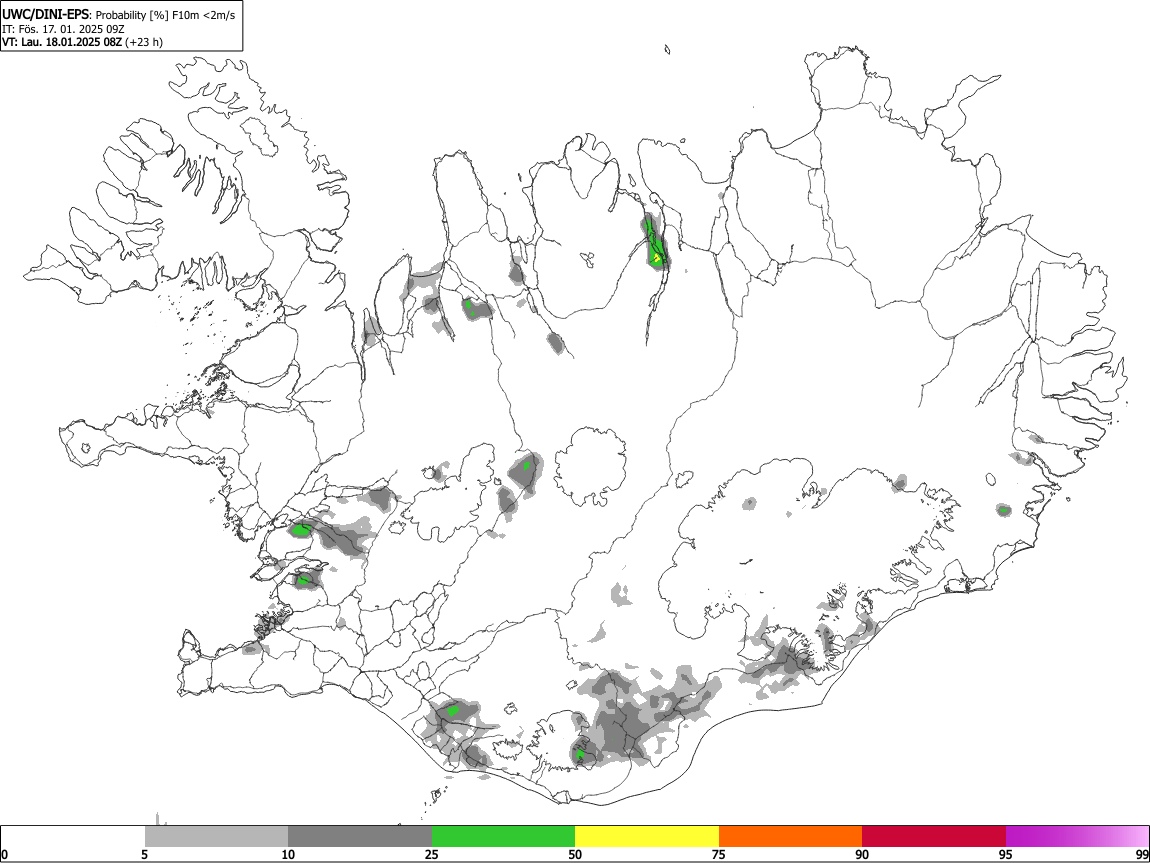
Task: Click legend tick label '0'
Action: point(5,855)
